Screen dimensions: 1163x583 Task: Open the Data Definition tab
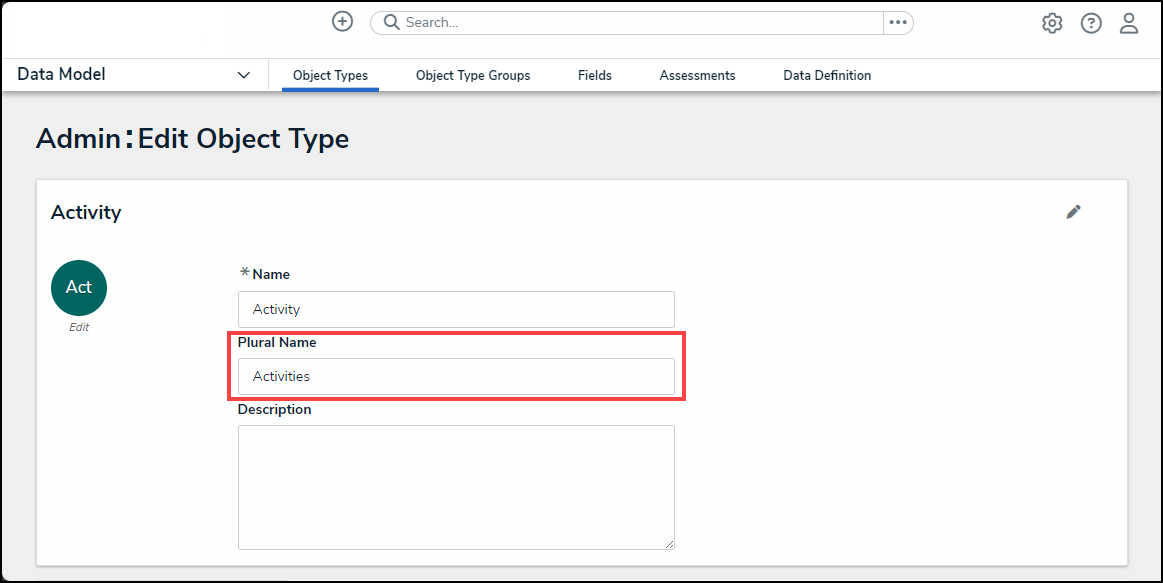(827, 76)
